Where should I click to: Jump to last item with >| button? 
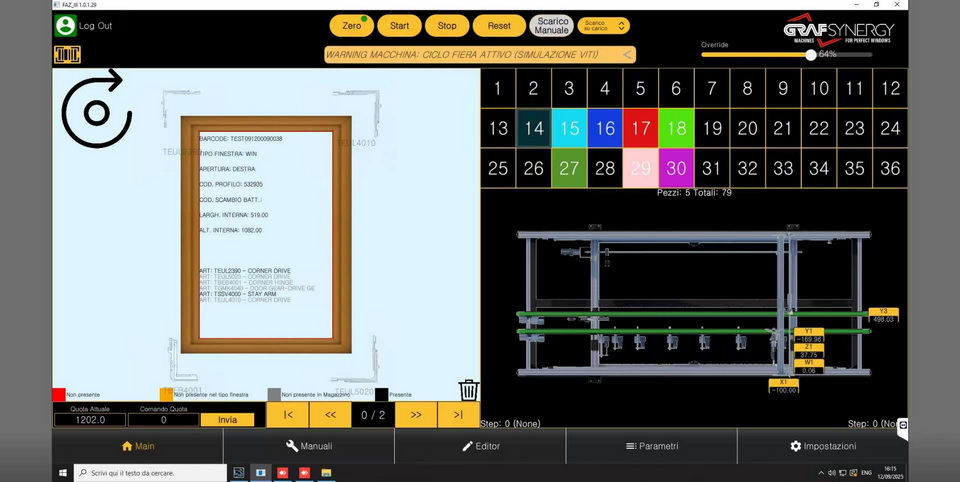pos(458,414)
